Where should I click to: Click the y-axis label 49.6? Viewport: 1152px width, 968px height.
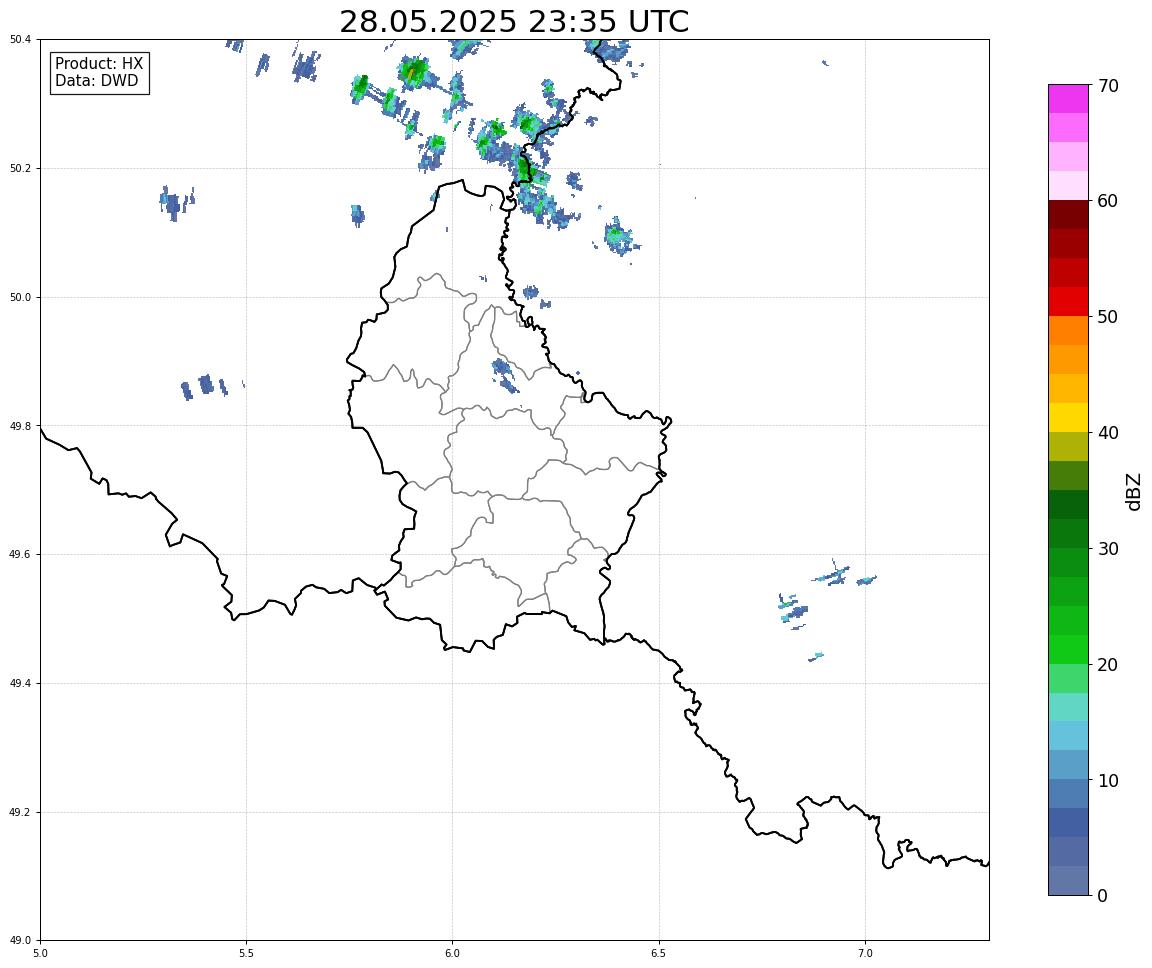coord(21,555)
